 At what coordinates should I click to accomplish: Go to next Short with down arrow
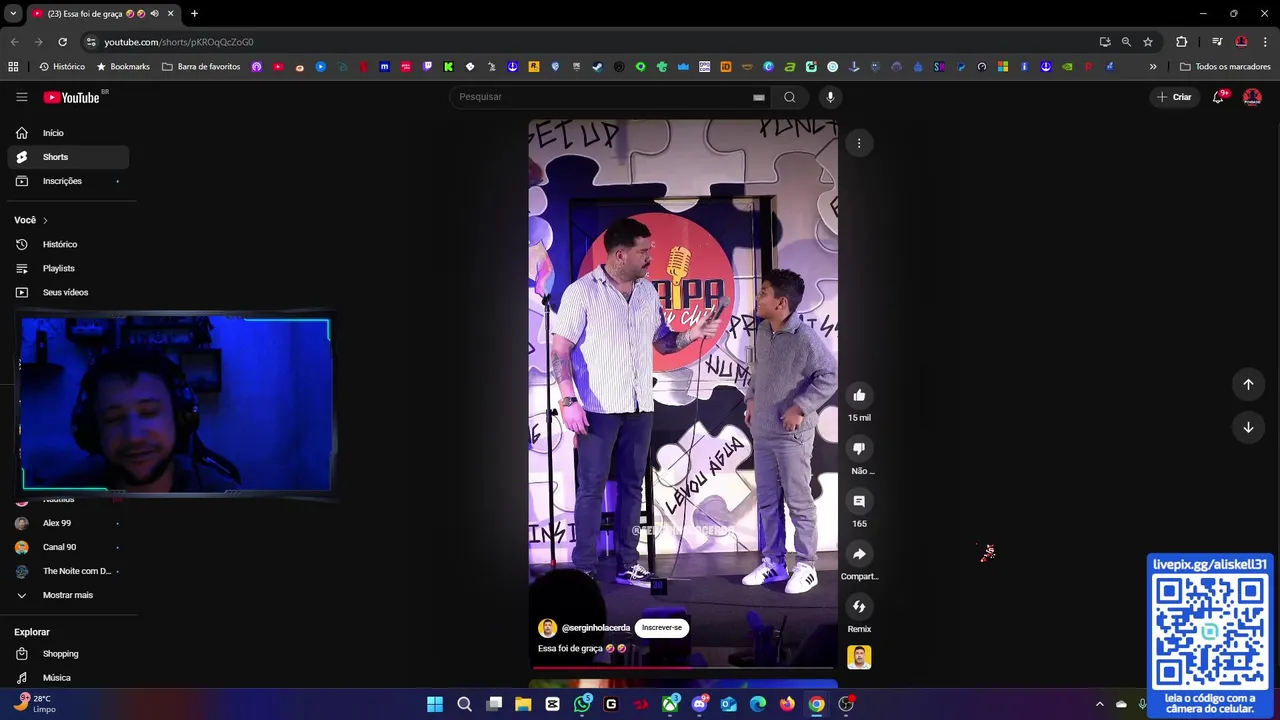click(1248, 427)
